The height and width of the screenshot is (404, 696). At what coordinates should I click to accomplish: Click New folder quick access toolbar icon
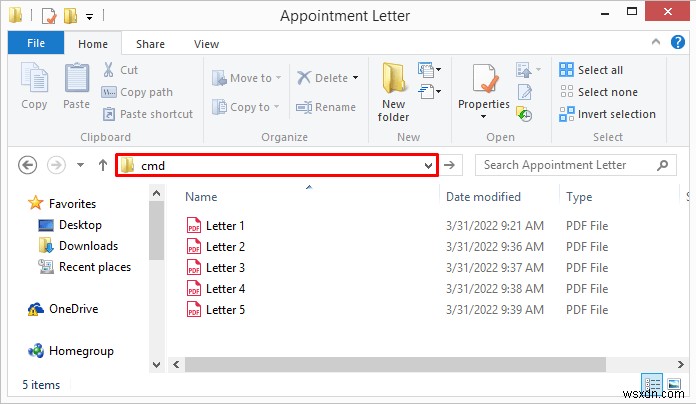coord(70,16)
